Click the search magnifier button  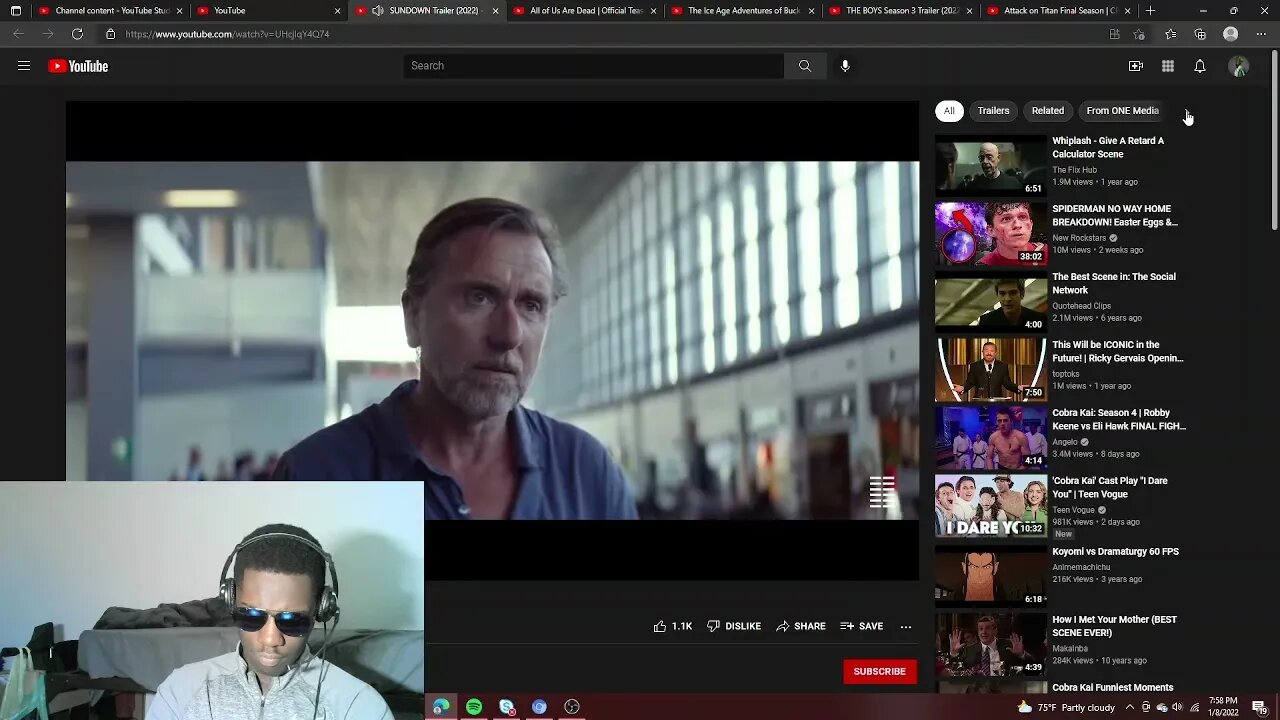tap(805, 66)
